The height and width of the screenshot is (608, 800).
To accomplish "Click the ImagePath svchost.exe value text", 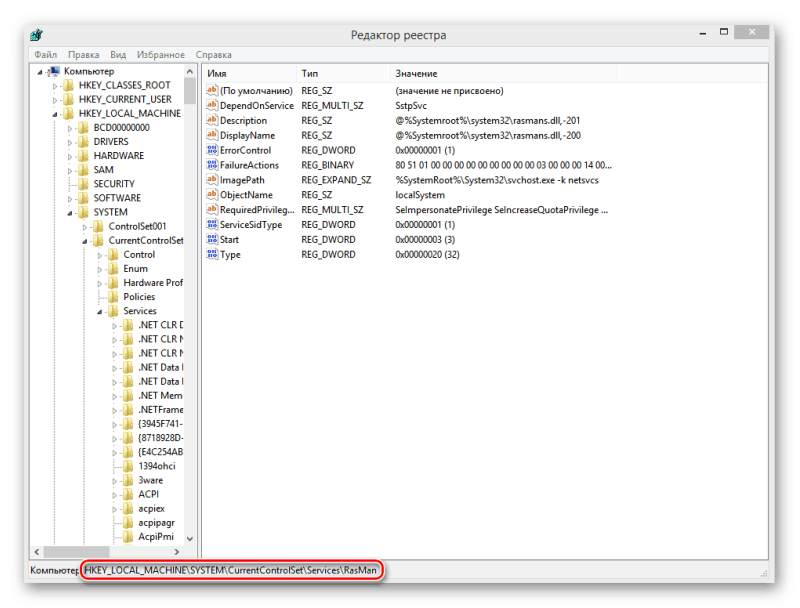I will point(497,180).
